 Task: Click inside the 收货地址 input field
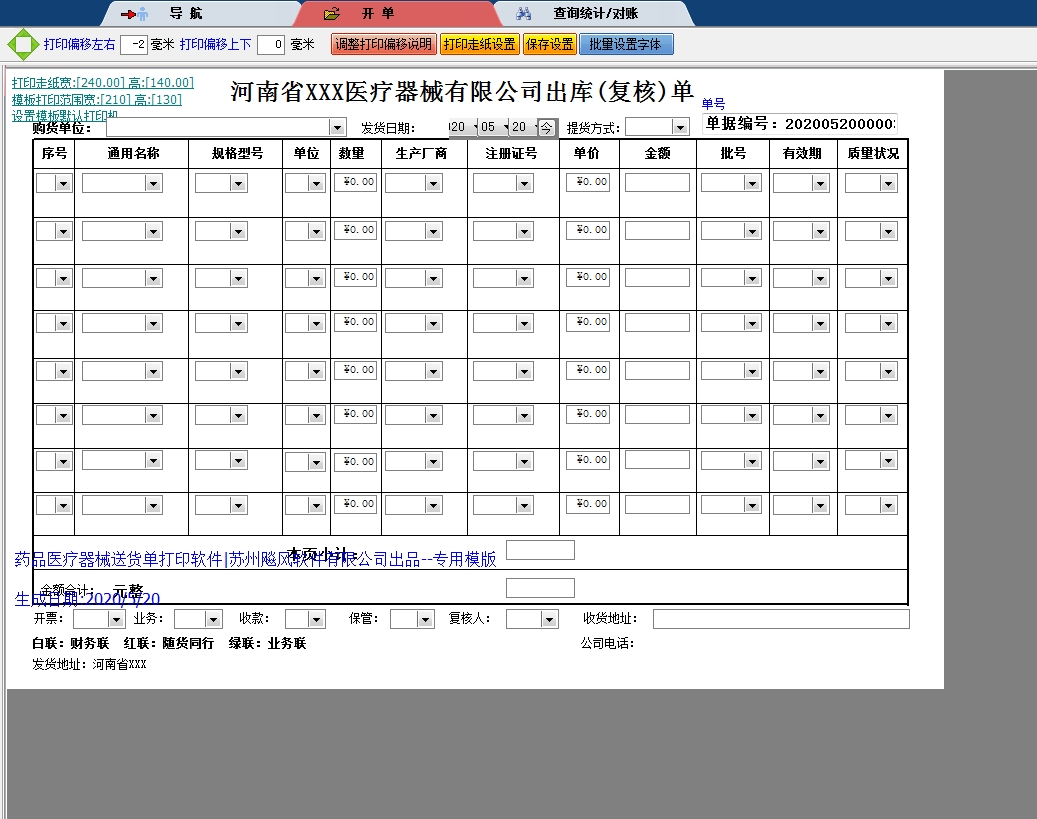[780, 618]
